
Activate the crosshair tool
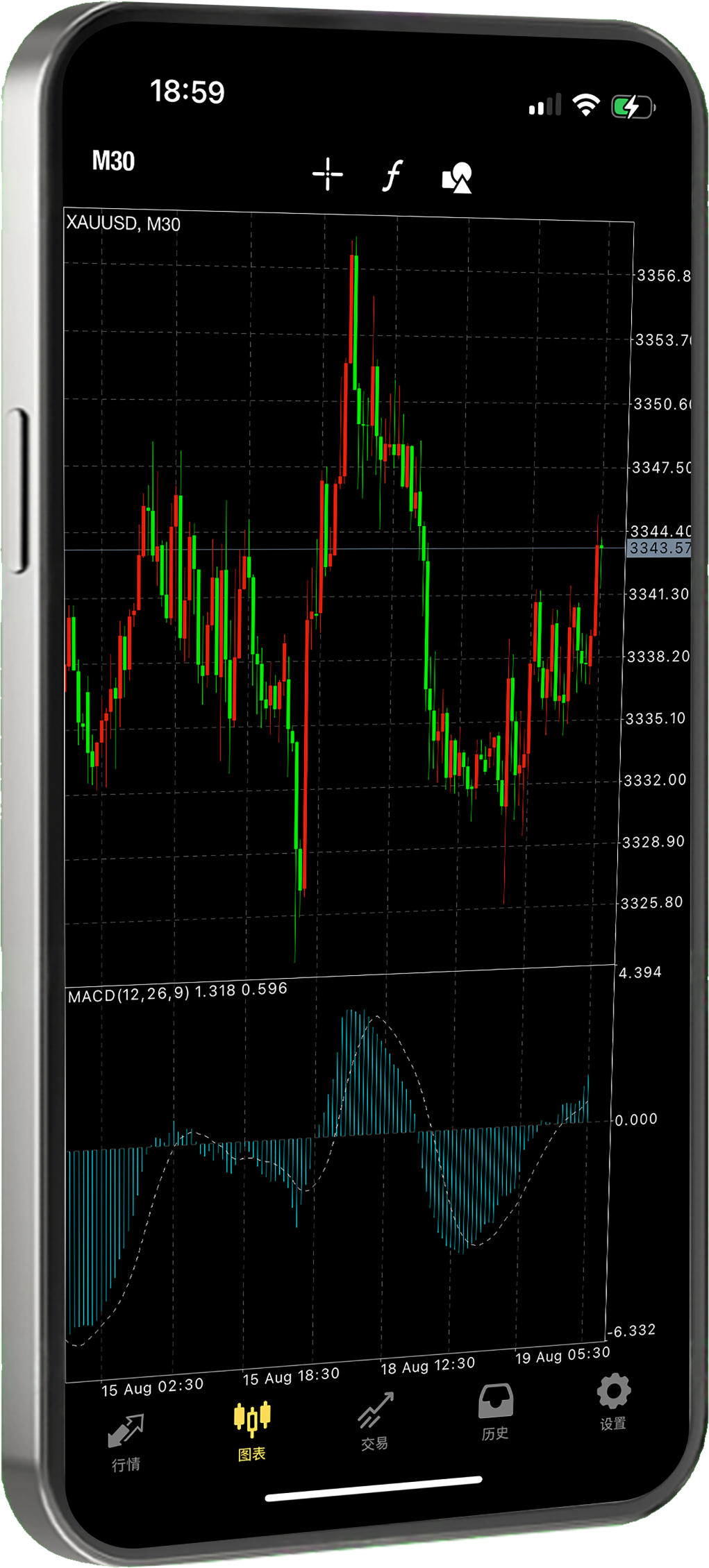click(x=327, y=174)
